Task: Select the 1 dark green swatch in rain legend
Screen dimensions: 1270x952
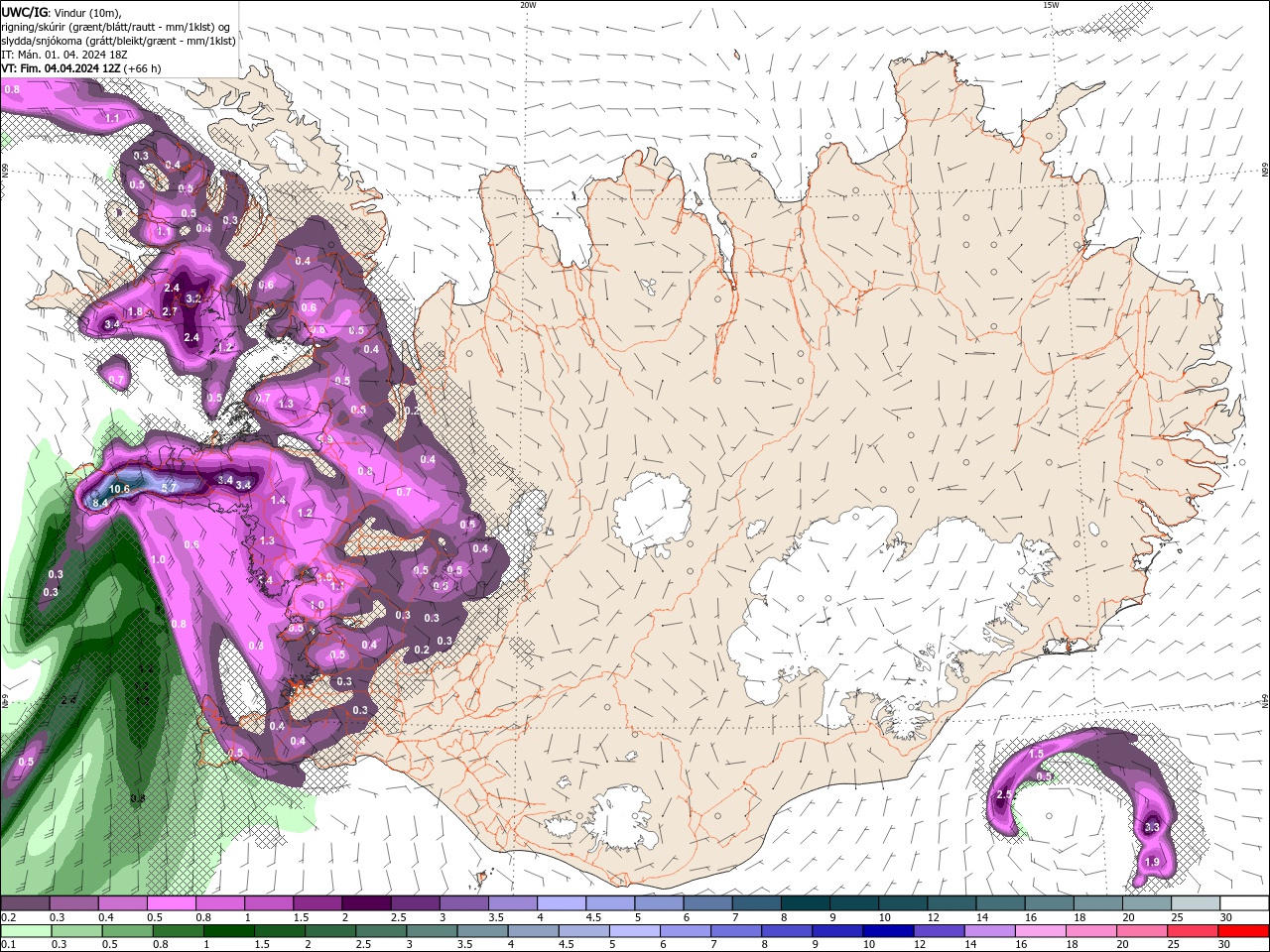Action: coord(228,931)
